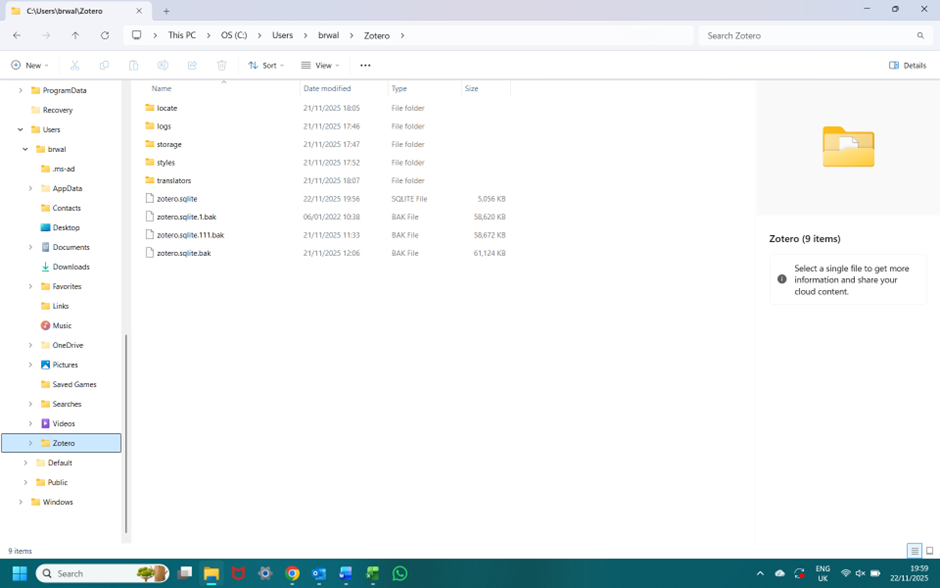Select the locate folder
The height and width of the screenshot is (588, 940).
[167, 108]
